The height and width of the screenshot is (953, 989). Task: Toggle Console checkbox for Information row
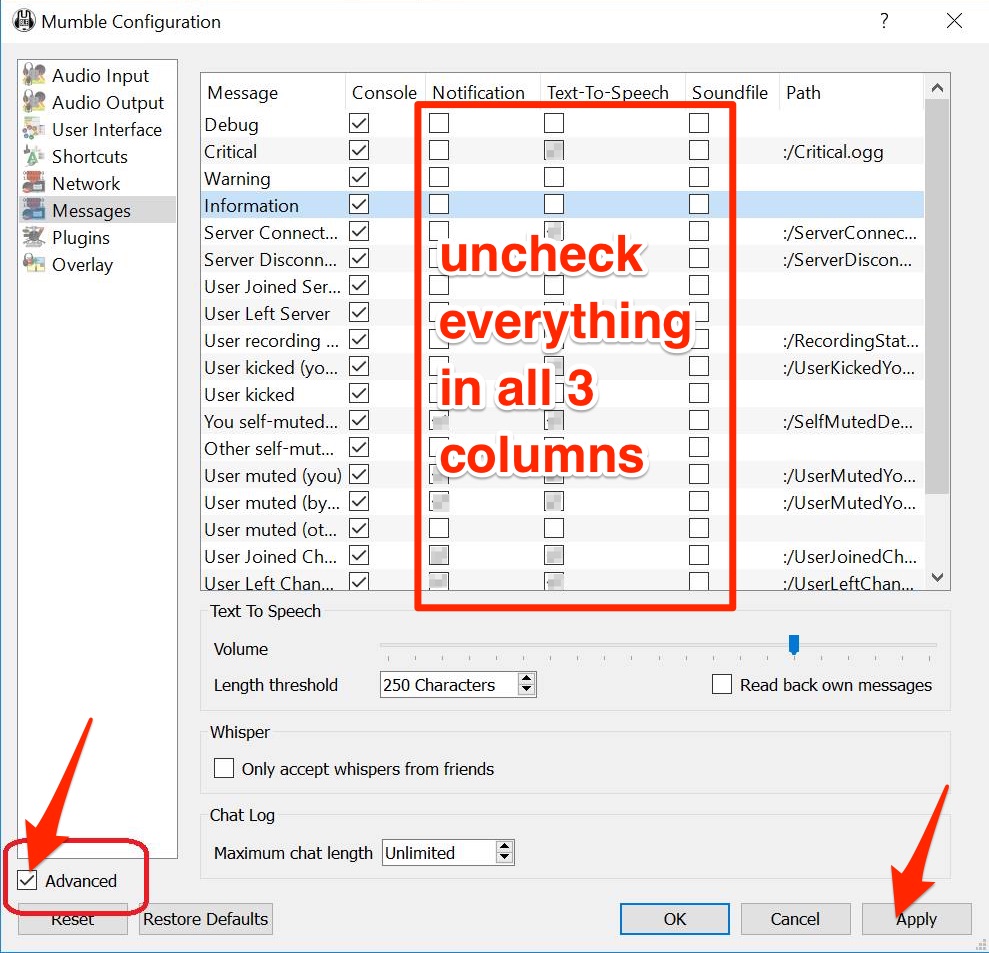click(x=359, y=204)
